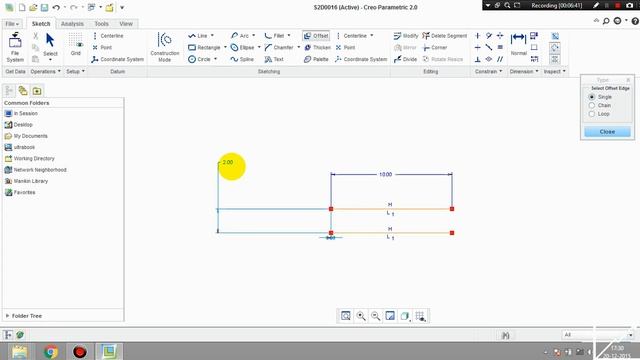Open File System in Get Data
The width and height of the screenshot is (640, 360).
click(x=15, y=47)
